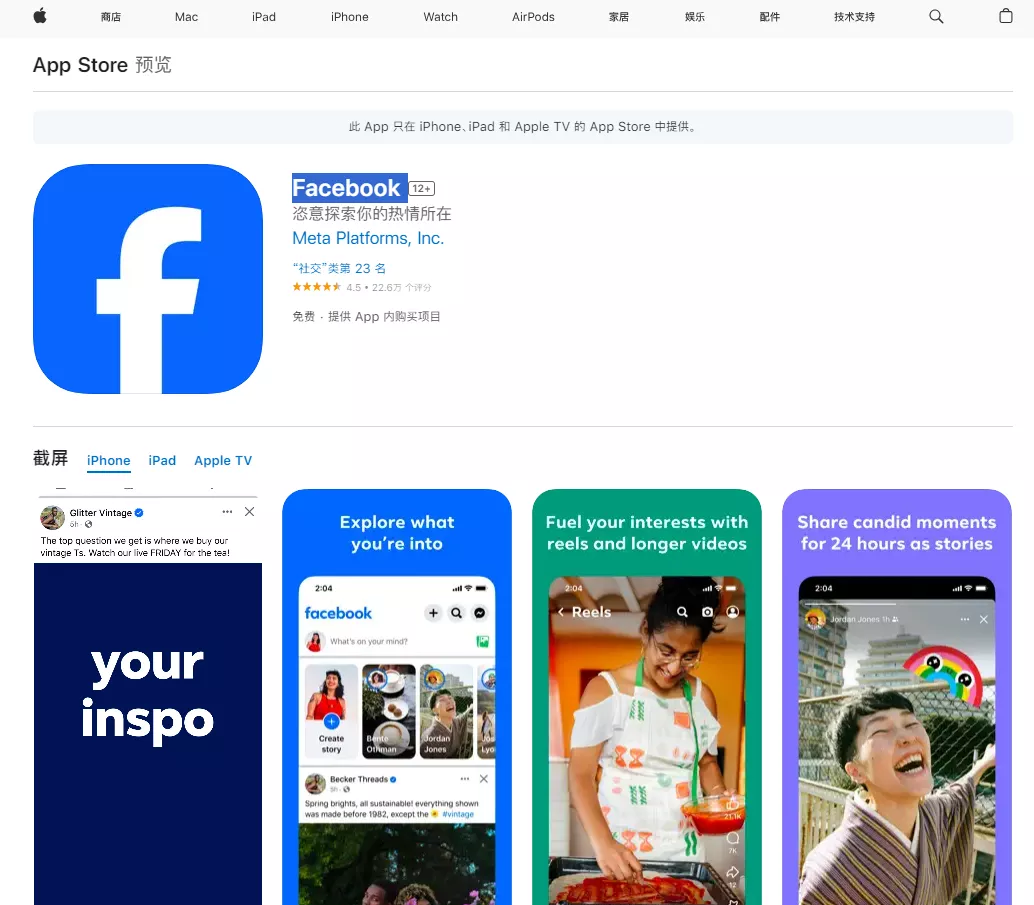This screenshot has height=905, width=1034.
Task: Open the 商店 menu item
Action: [x=111, y=17]
